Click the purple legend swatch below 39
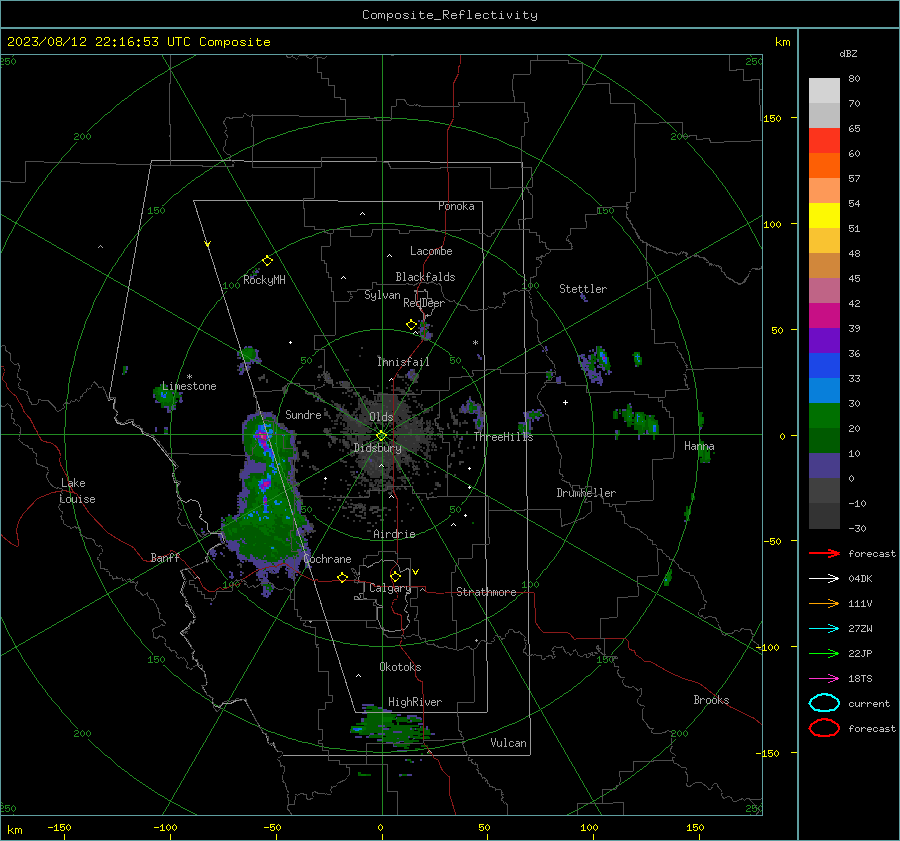The width and height of the screenshot is (900, 841). click(x=824, y=341)
